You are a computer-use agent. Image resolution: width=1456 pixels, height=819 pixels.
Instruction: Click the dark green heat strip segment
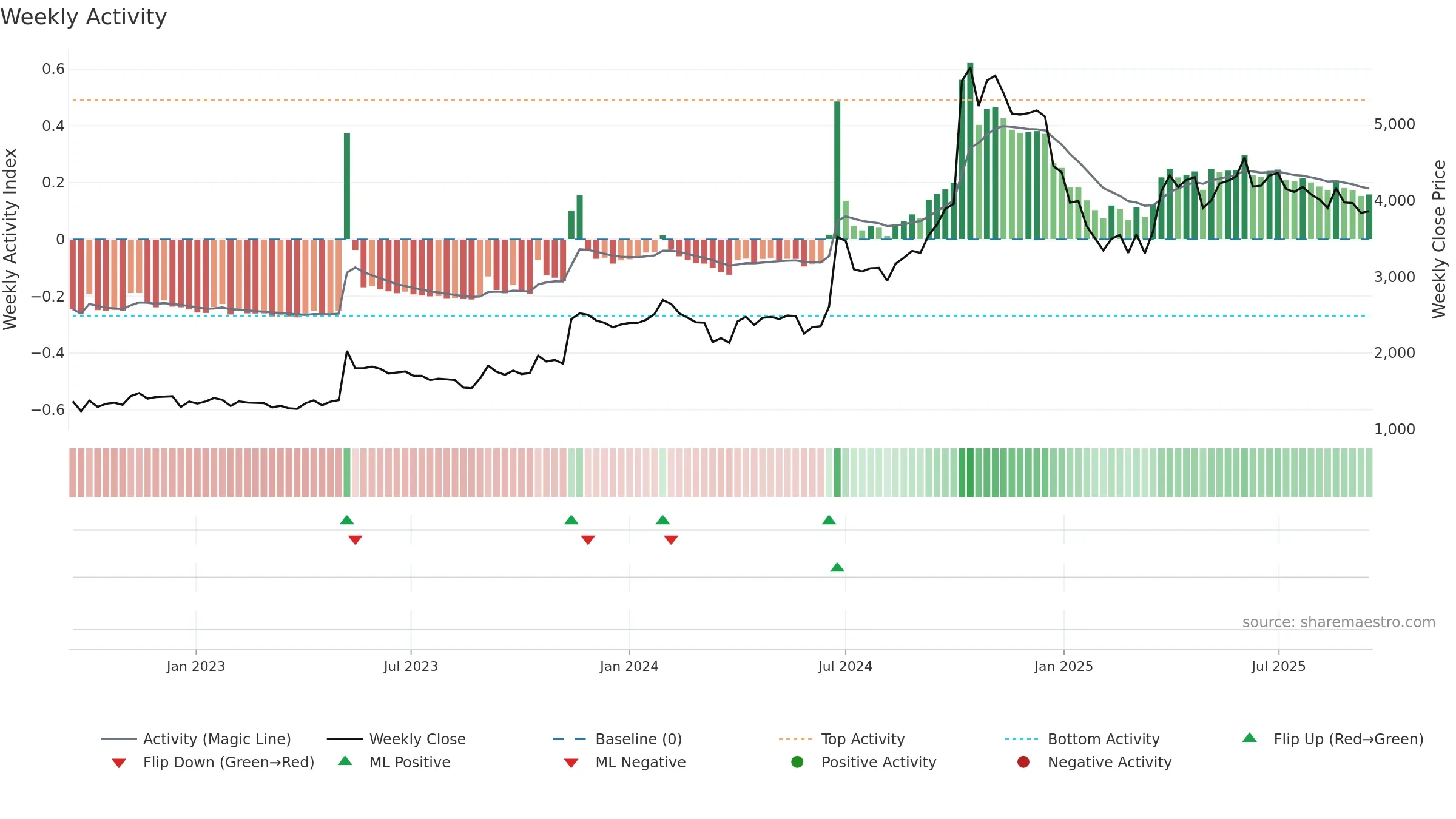click(x=970, y=473)
